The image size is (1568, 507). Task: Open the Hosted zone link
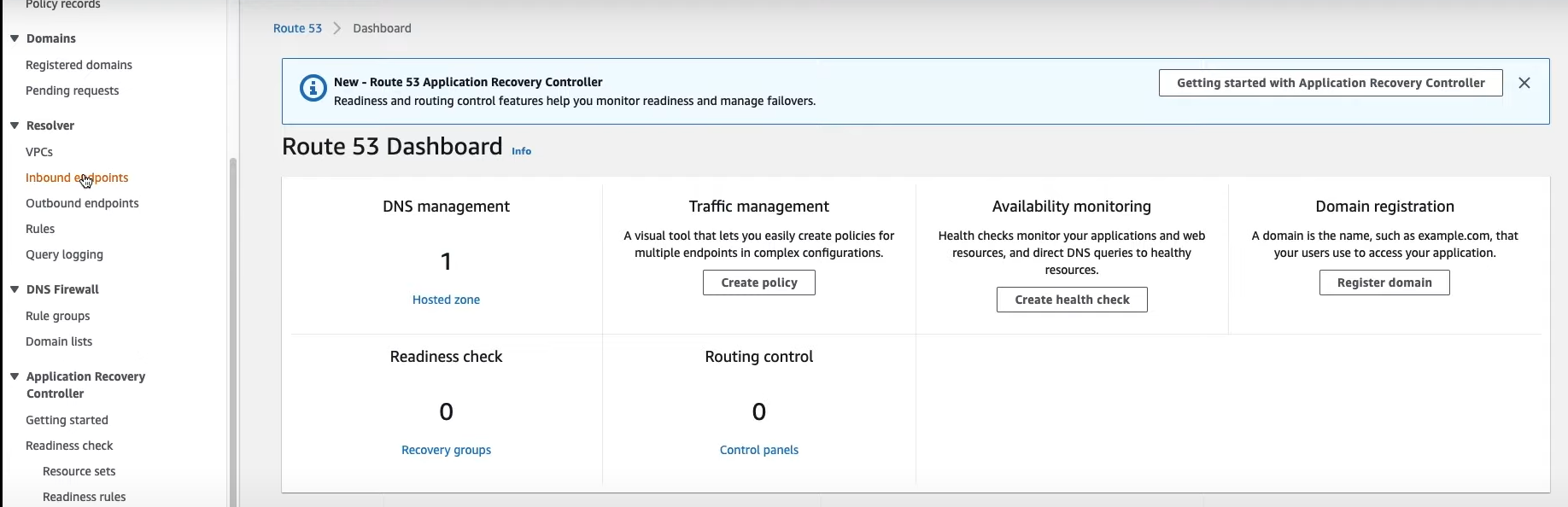[x=446, y=300]
